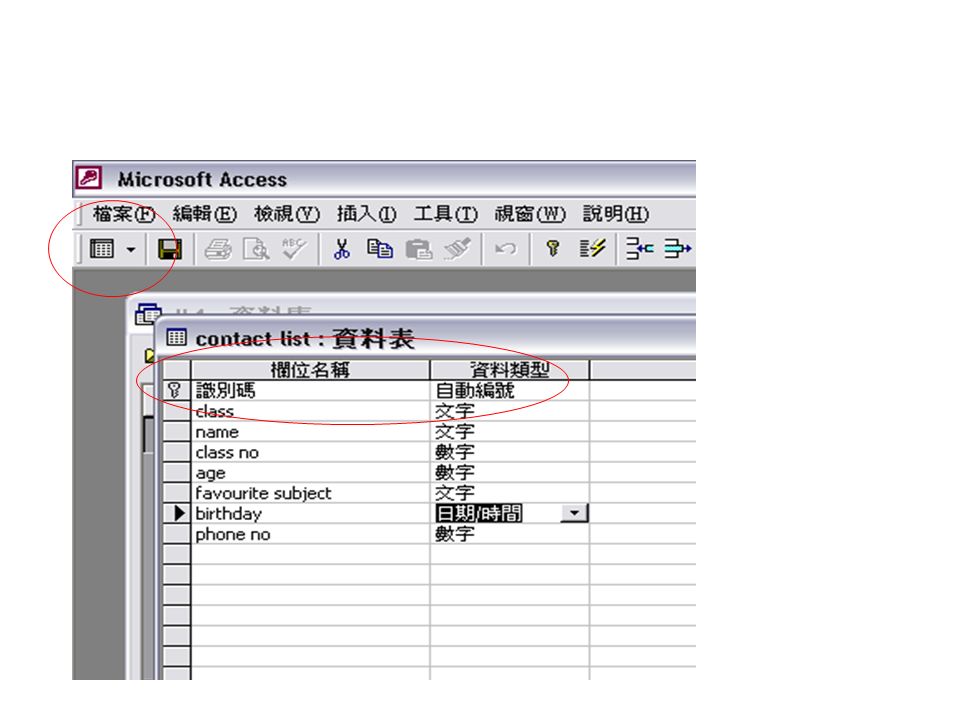960x720 pixels.
Task: Select the Format Painter brush icon
Action: click(457, 249)
